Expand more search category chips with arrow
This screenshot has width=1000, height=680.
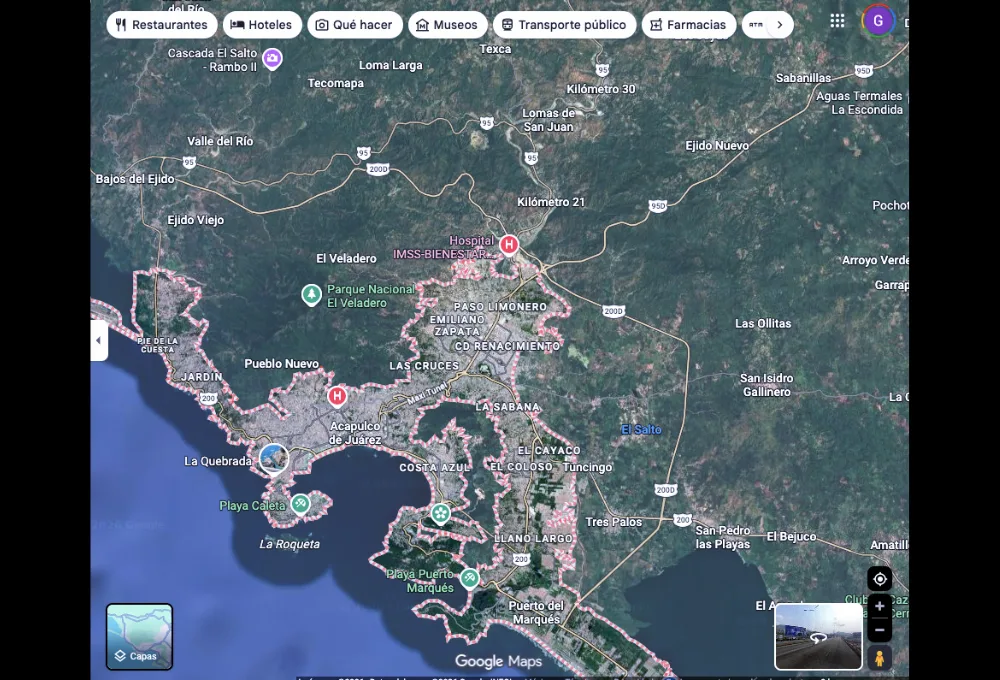[x=781, y=23]
